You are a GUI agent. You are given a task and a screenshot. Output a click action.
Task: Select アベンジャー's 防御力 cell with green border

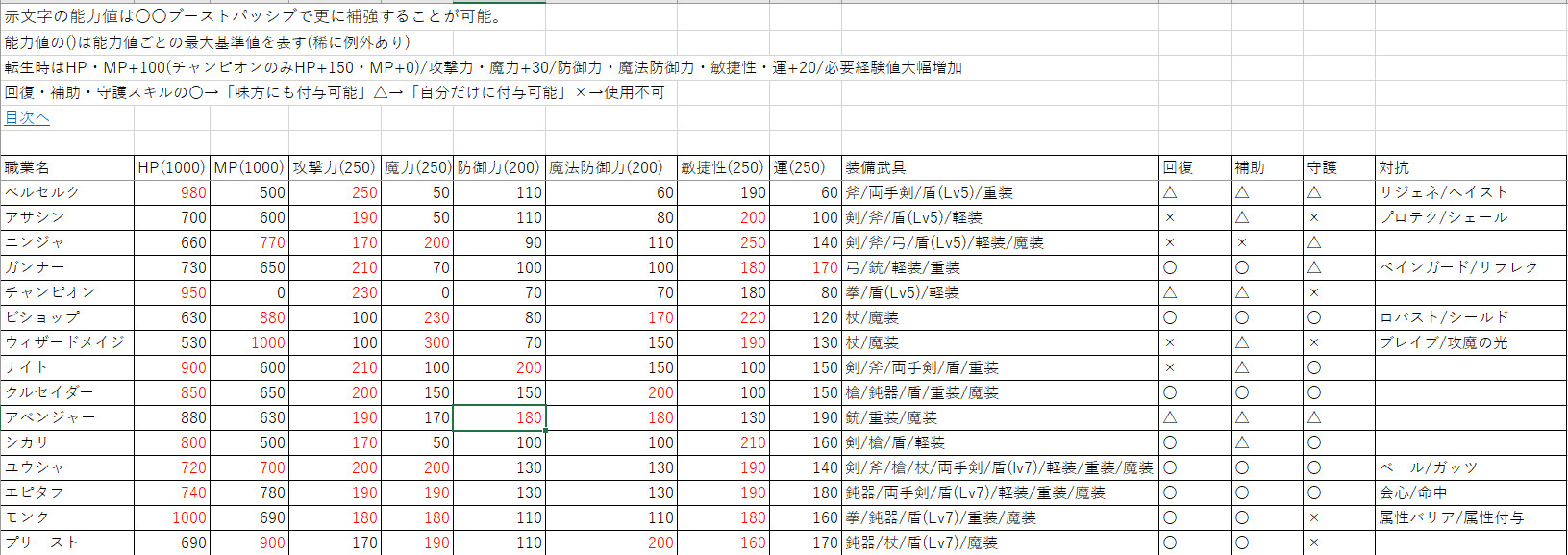coord(499,417)
